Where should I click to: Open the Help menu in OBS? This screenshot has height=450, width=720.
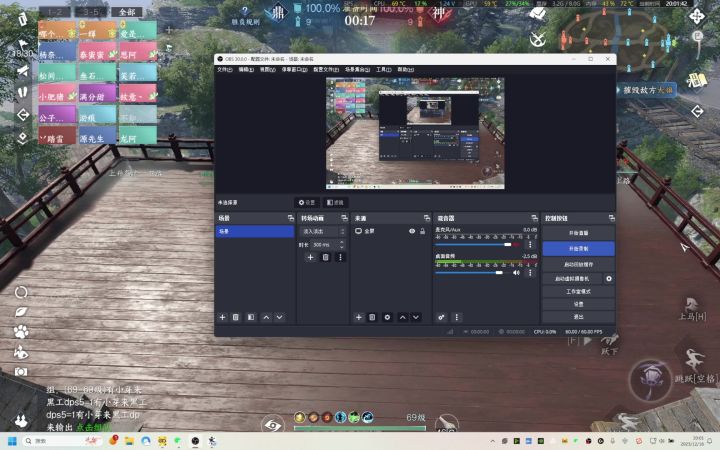click(x=405, y=70)
